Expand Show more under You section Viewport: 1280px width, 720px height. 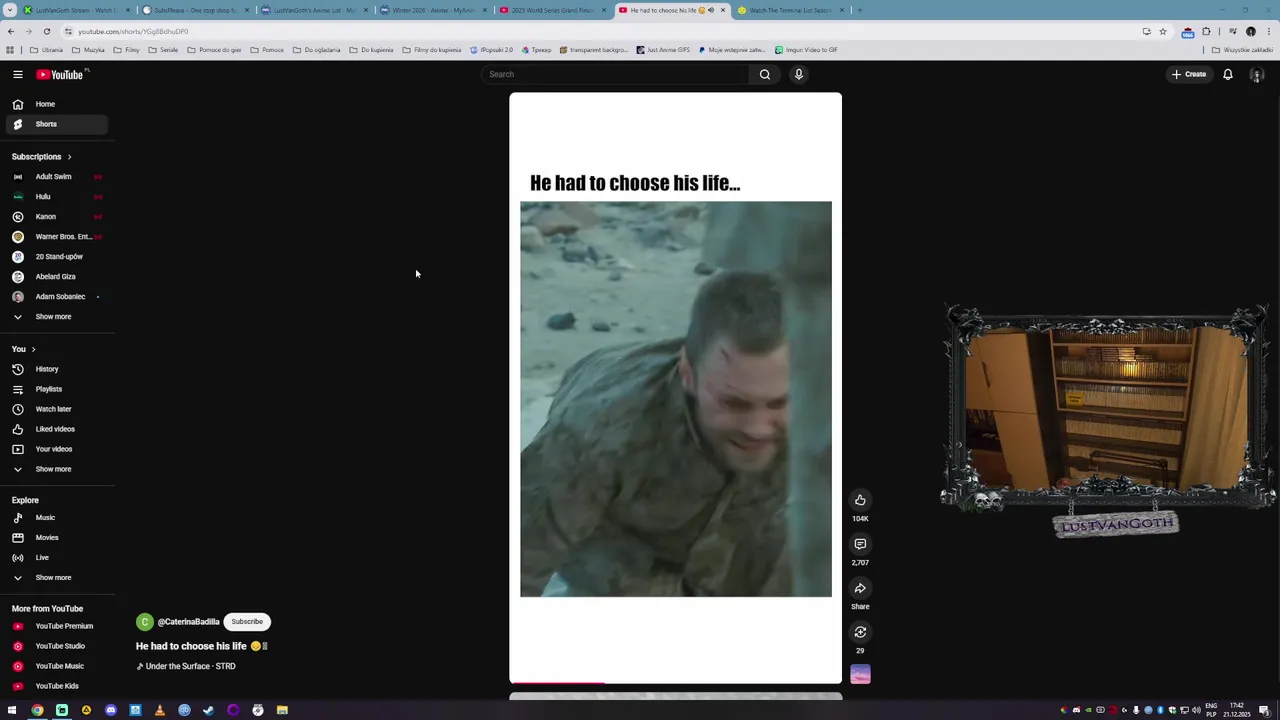click(x=56, y=469)
